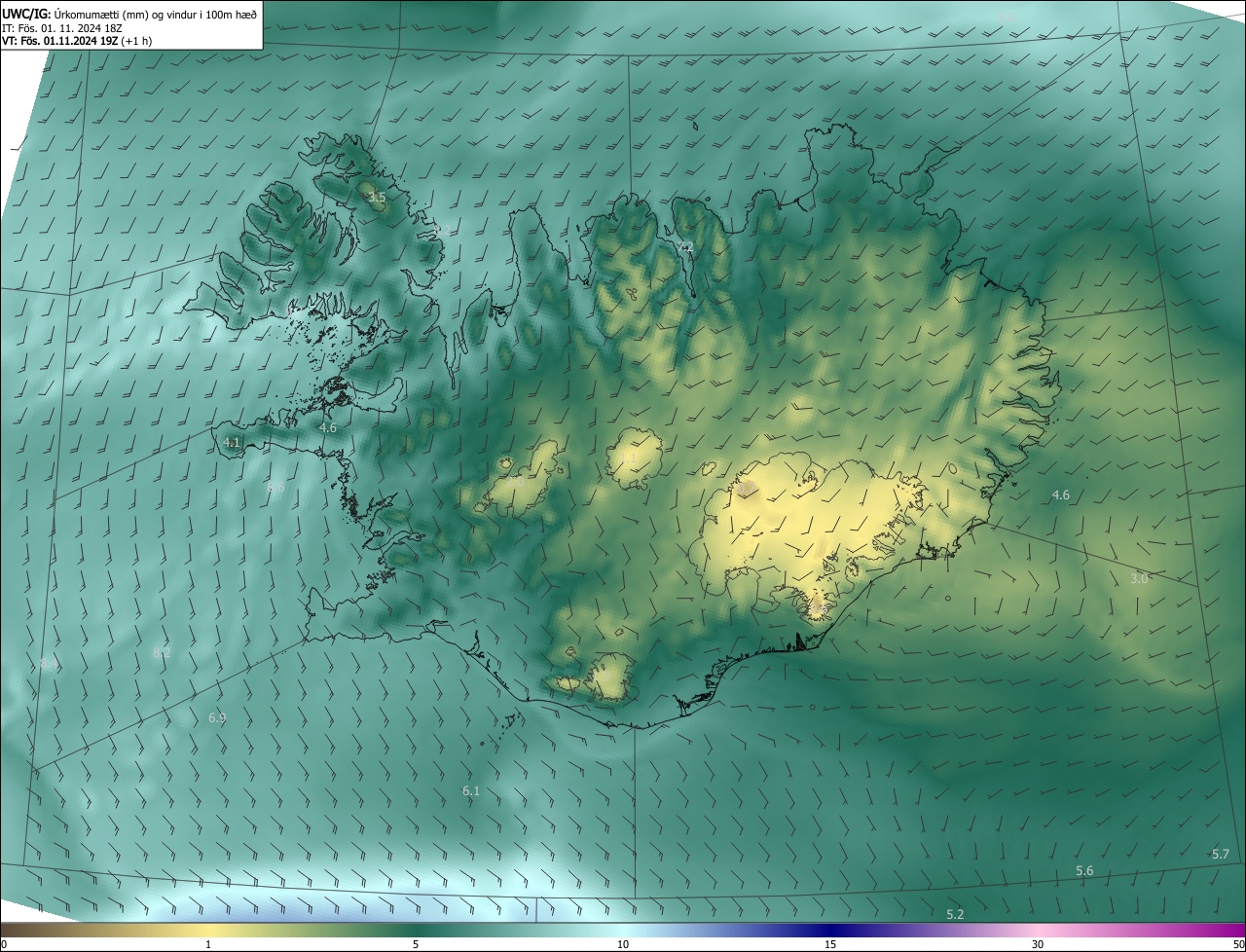Click the 3.5 value in the Westfjords
Image resolution: width=1246 pixels, height=952 pixels.
[377, 198]
